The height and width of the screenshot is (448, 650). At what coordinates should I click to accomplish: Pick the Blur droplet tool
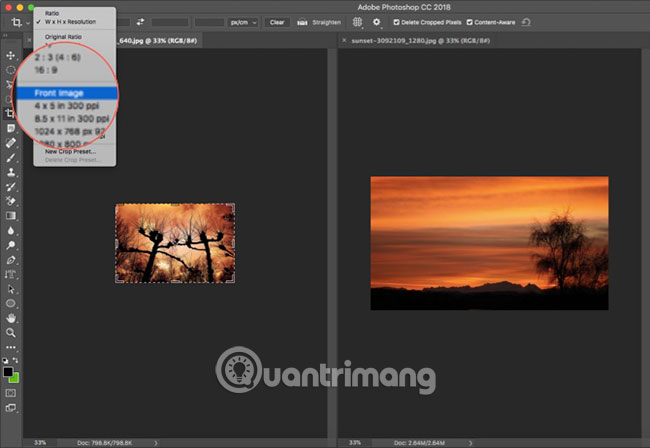[x=11, y=231]
